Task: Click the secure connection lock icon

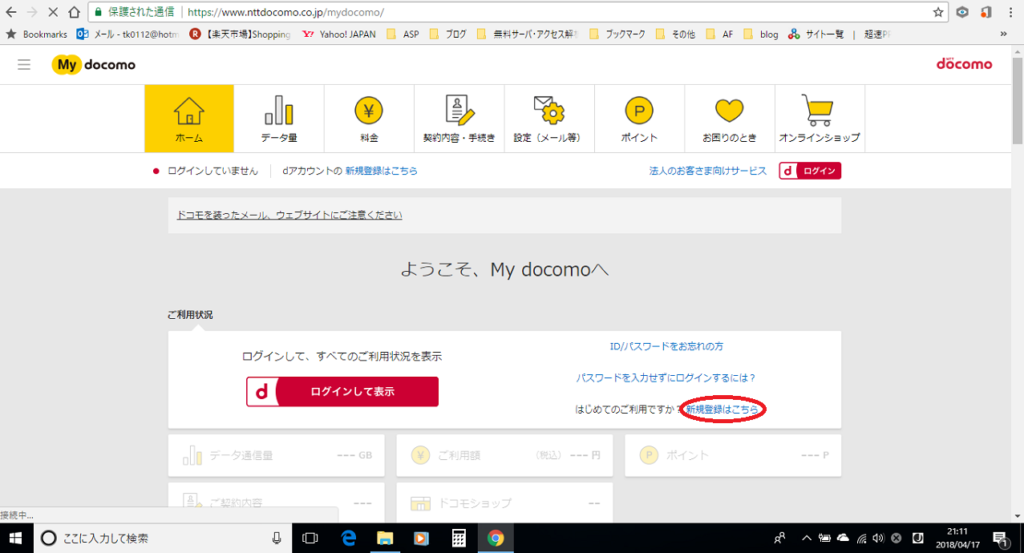Action: tap(99, 12)
